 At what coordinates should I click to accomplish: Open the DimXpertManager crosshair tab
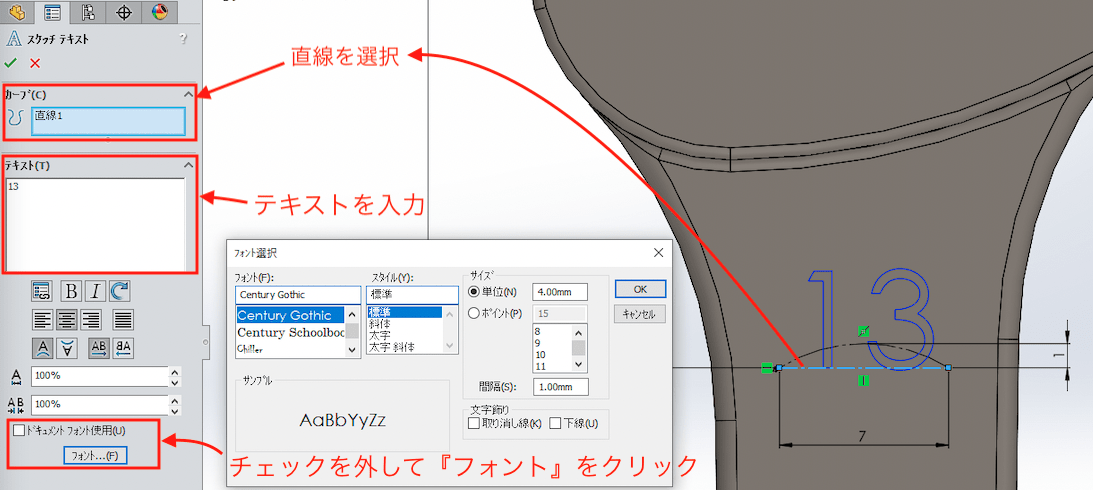(124, 11)
